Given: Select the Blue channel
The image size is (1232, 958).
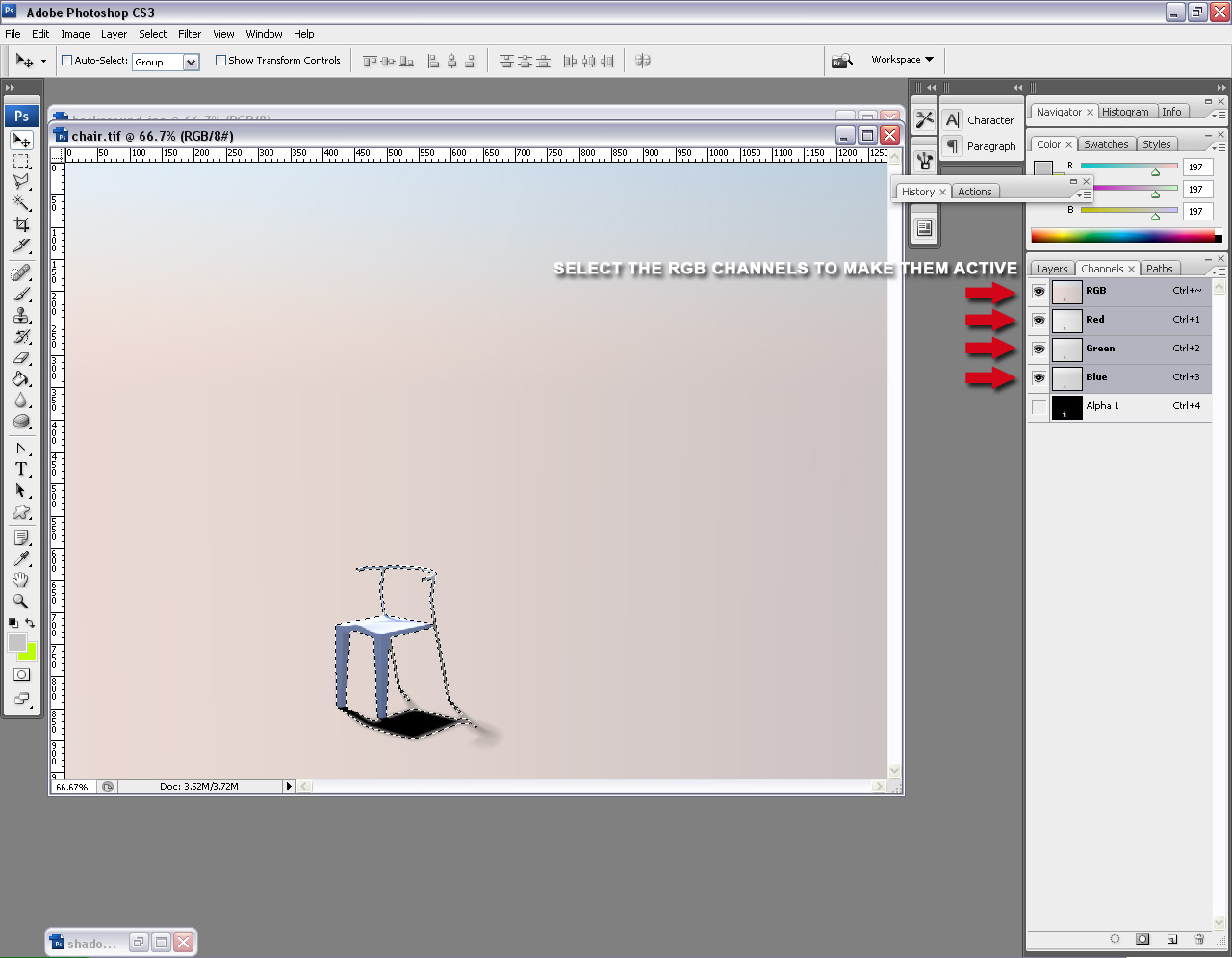Looking at the screenshot, I should (x=1096, y=377).
